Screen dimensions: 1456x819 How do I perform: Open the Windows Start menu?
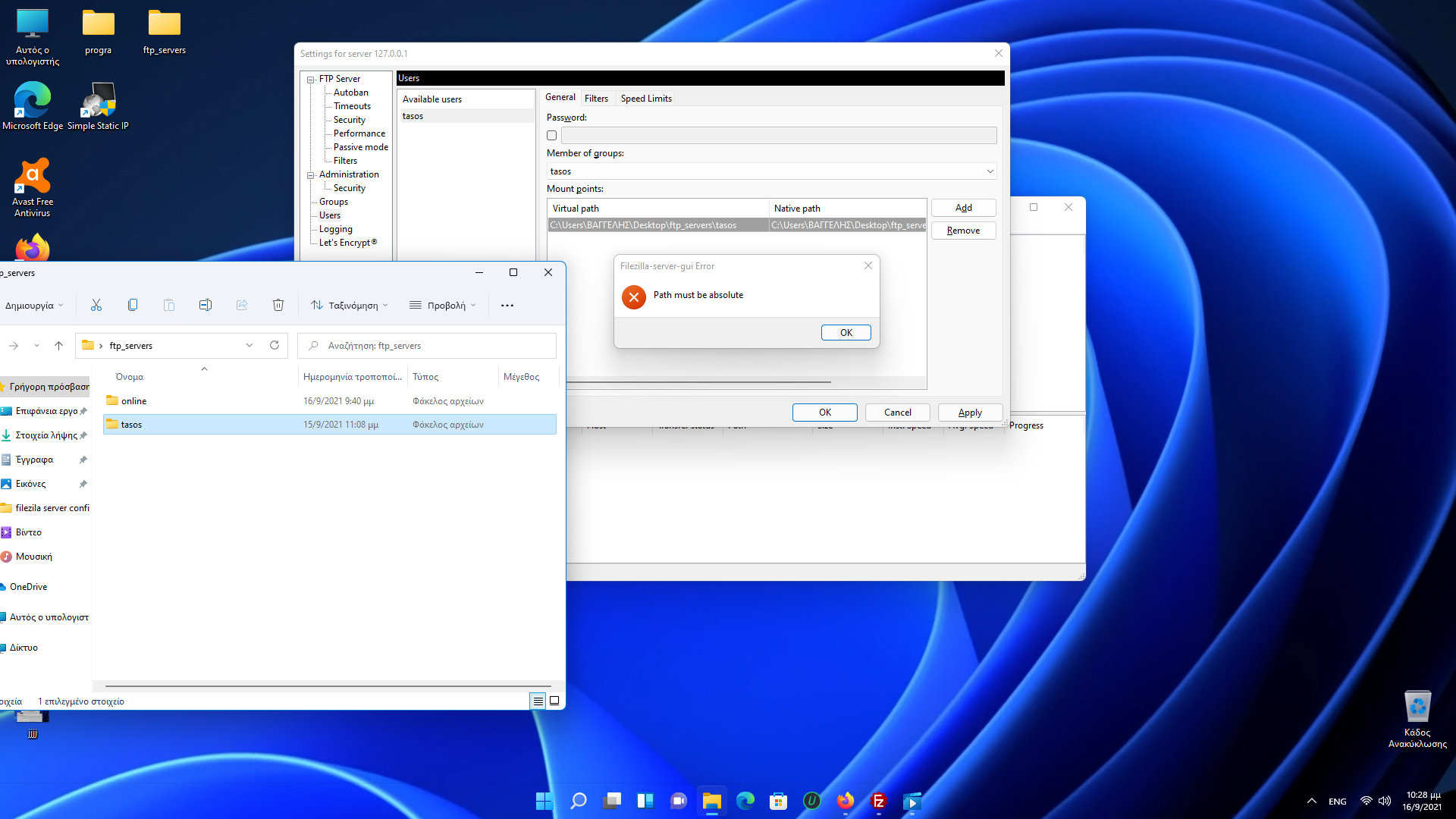tap(544, 801)
